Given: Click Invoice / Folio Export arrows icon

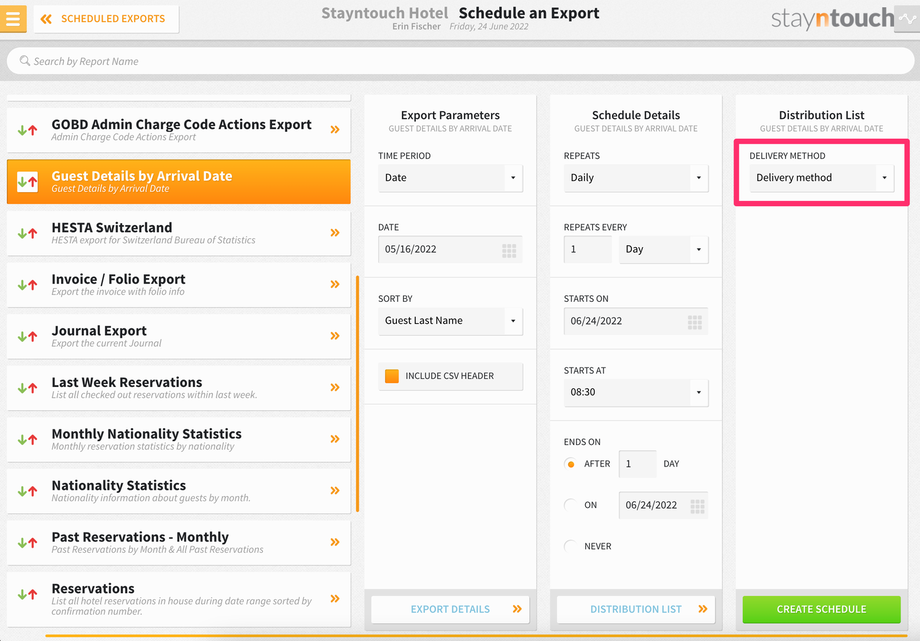Looking at the screenshot, I should click(x=28, y=285).
